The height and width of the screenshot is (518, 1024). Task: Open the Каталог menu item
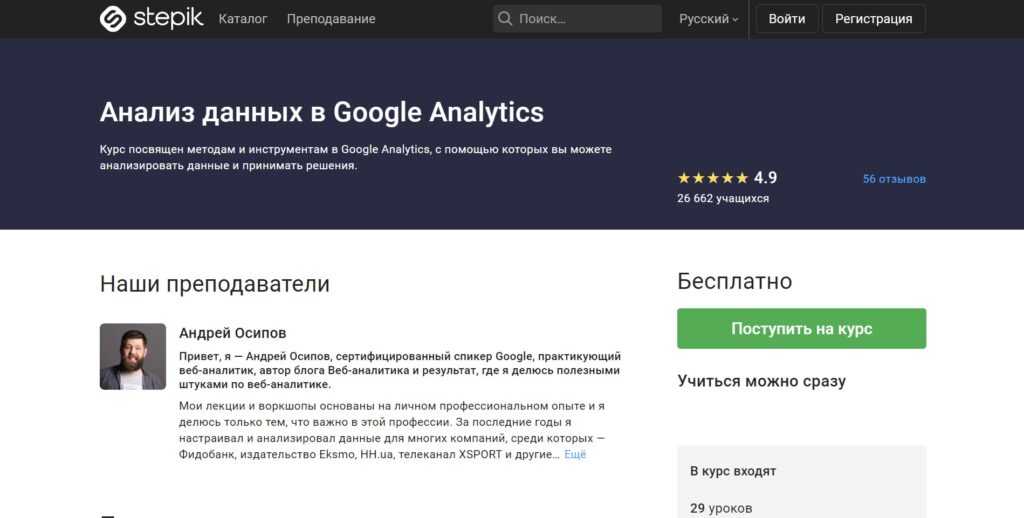point(243,19)
